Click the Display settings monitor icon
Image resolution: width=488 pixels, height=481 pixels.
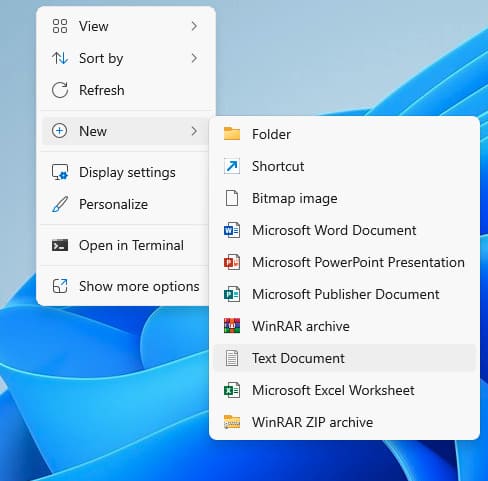60,172
